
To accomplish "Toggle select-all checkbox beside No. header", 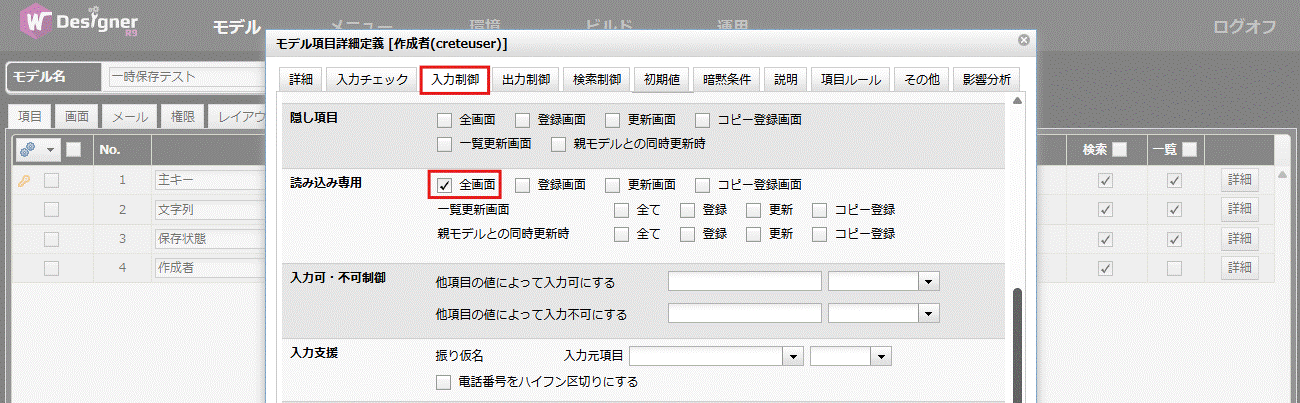I will click(x=74, y=150).
